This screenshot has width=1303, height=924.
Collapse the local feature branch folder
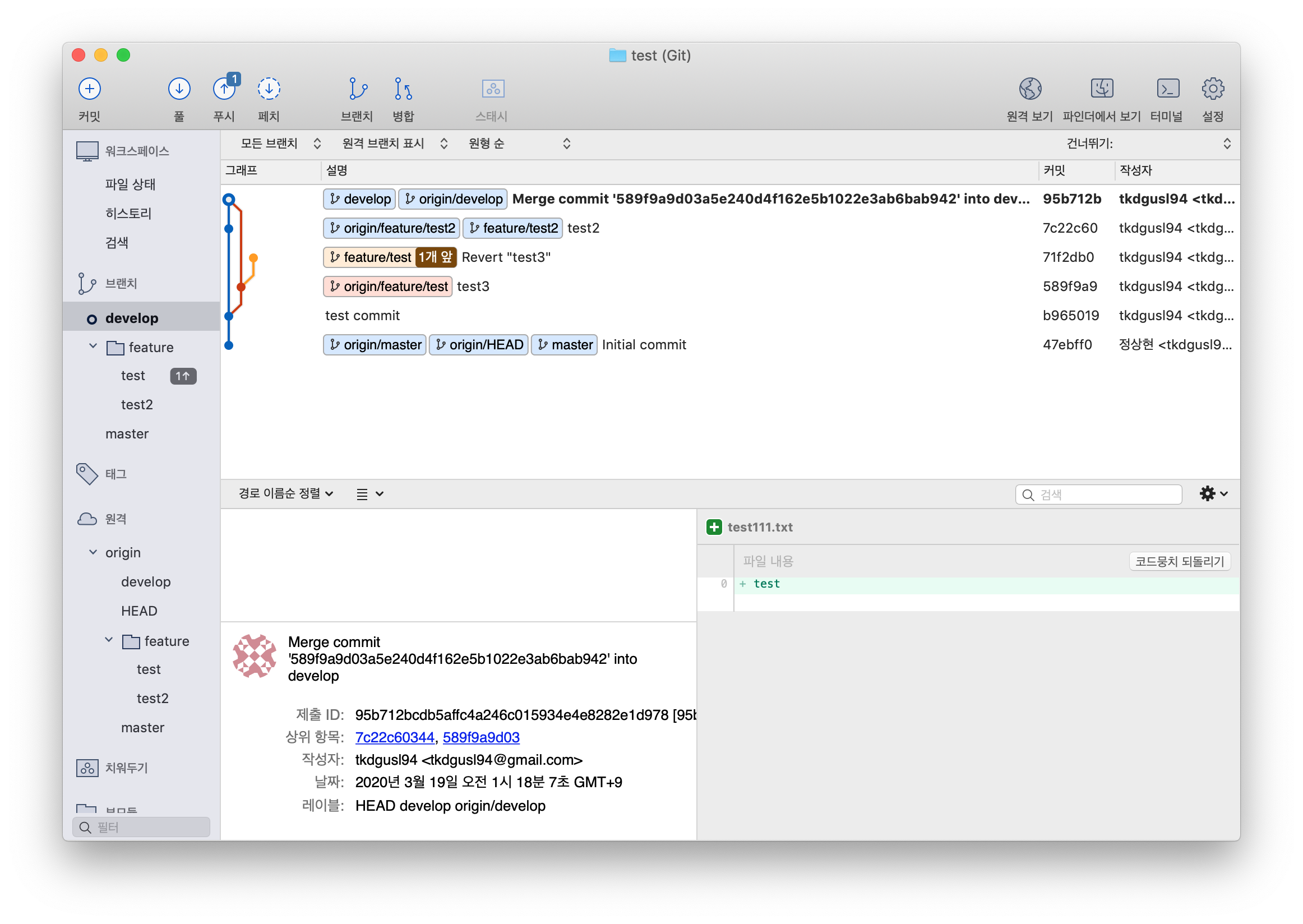tap(93, 346)
